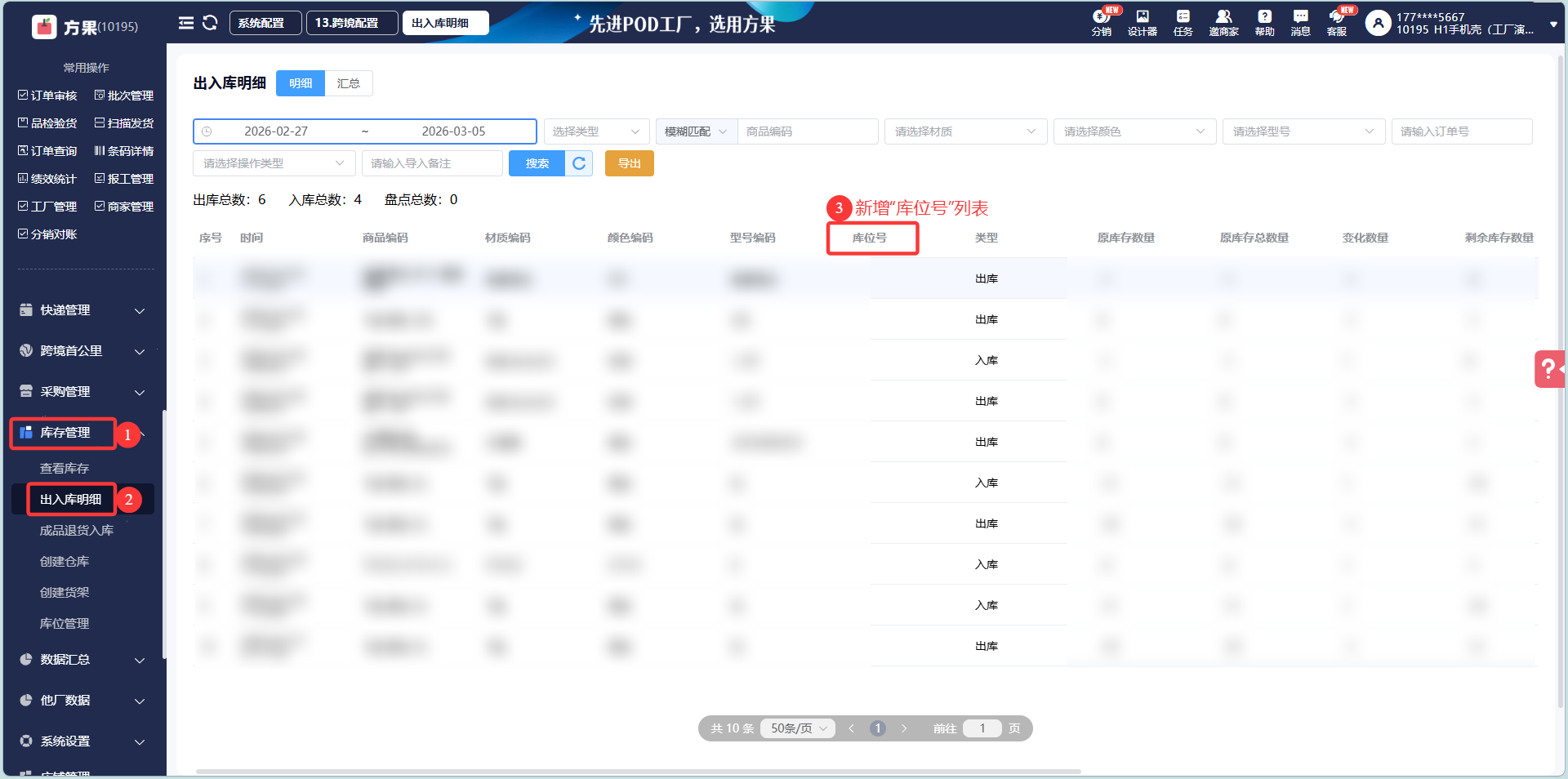Screen dimensions: 1568x779
Task: Click the 客服 customer service icon
Action: (x=1337, y=22)
